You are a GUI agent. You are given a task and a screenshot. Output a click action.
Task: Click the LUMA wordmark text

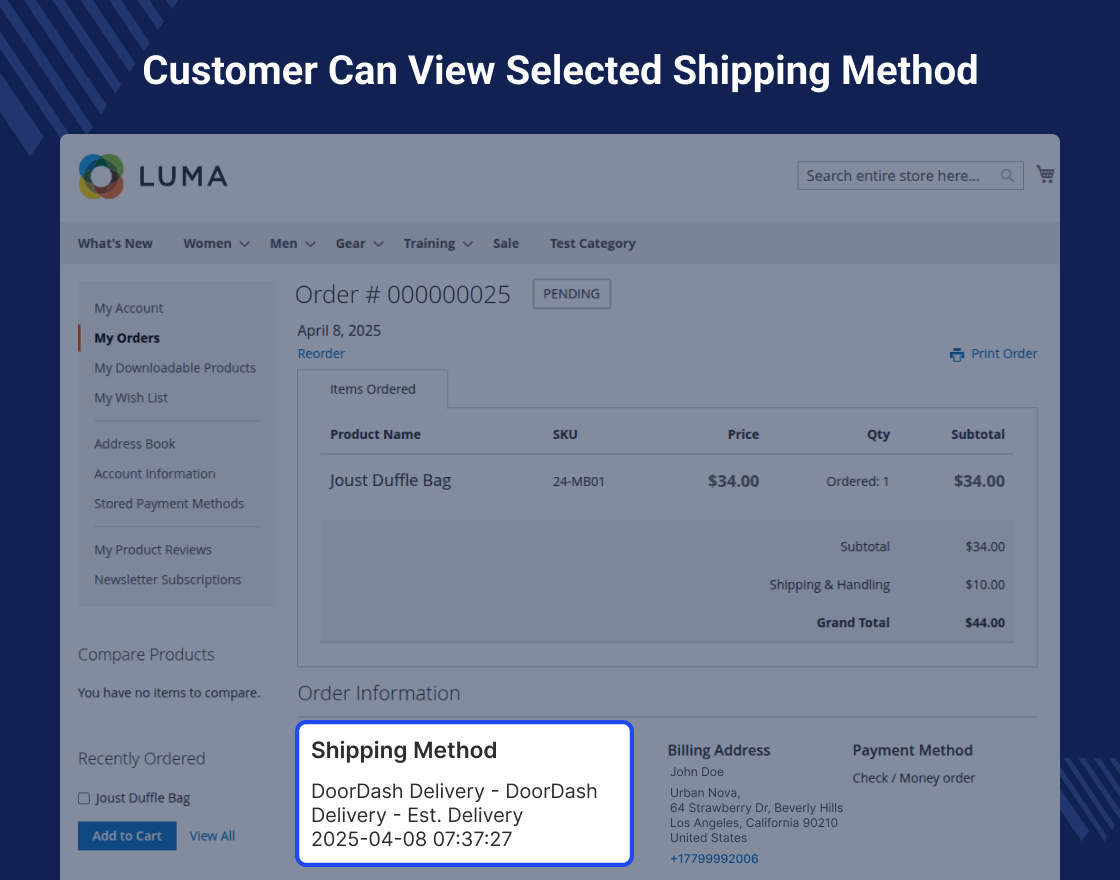point(184,176)
